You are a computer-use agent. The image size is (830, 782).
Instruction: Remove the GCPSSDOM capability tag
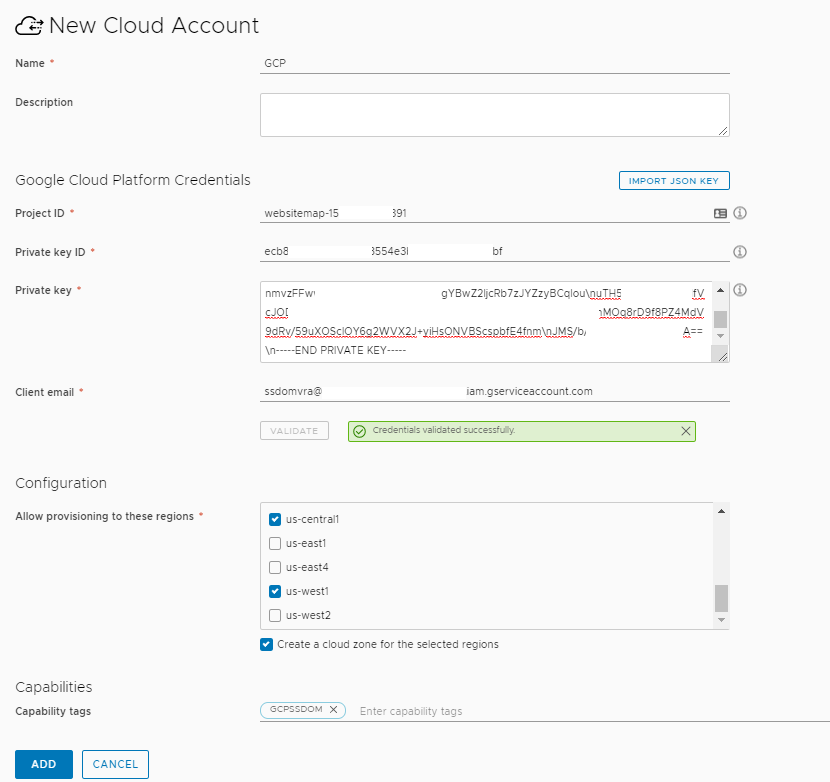point(333,709)
